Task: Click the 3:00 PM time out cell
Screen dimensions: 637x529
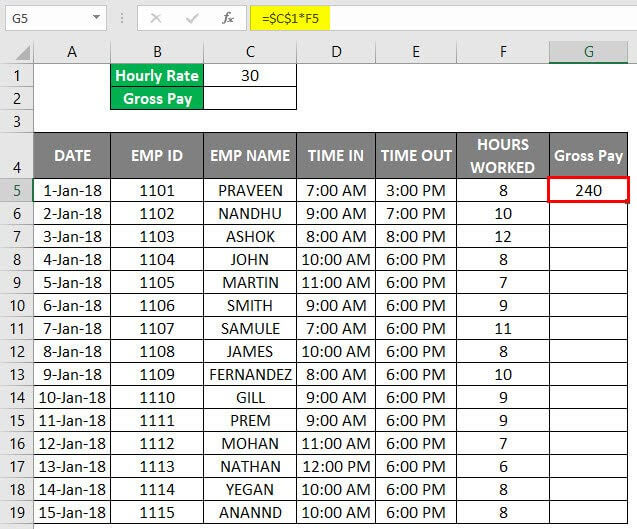Action: click(x=416, y=190)
